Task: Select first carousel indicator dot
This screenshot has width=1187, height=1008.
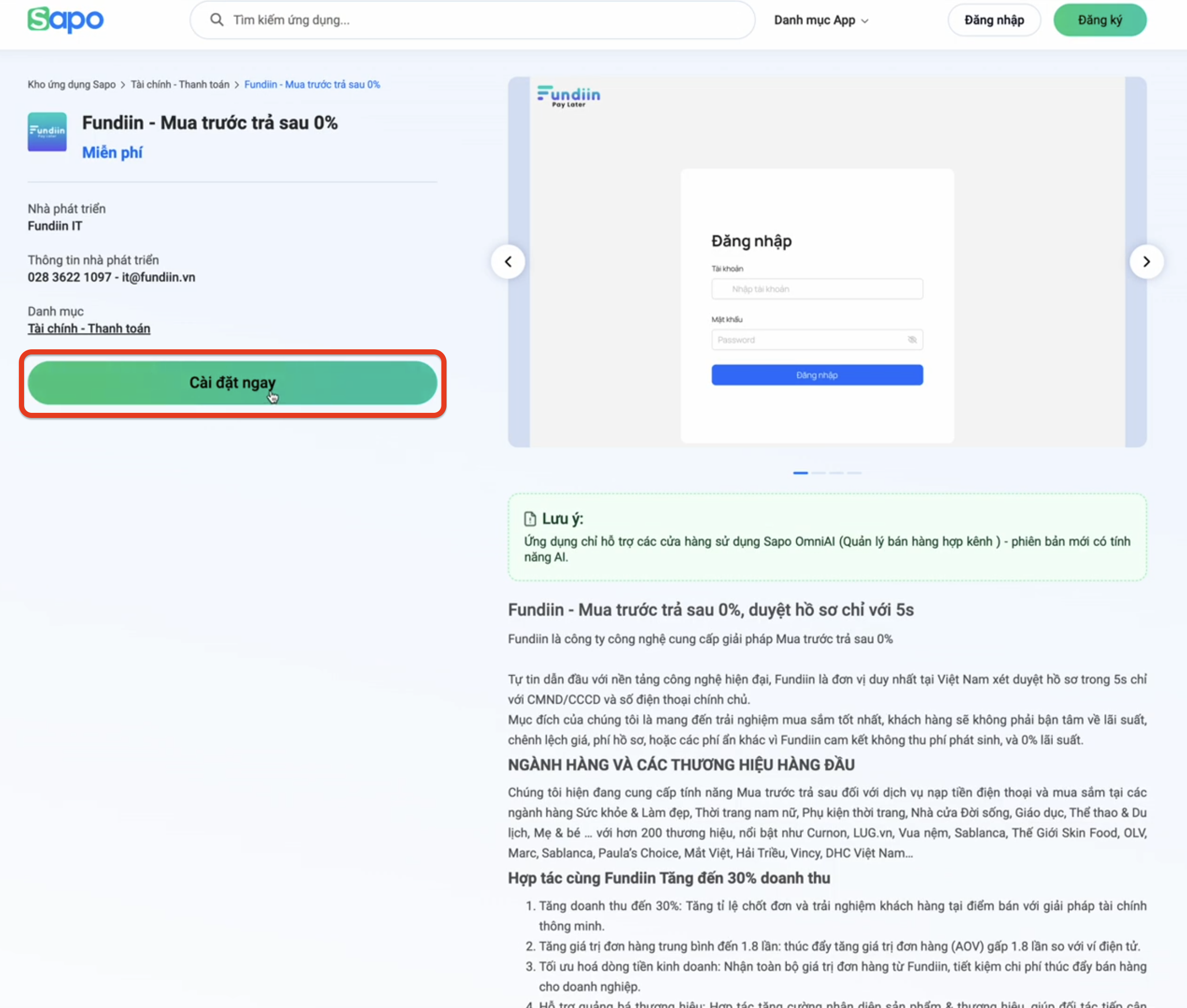Action: coord(800,473)
